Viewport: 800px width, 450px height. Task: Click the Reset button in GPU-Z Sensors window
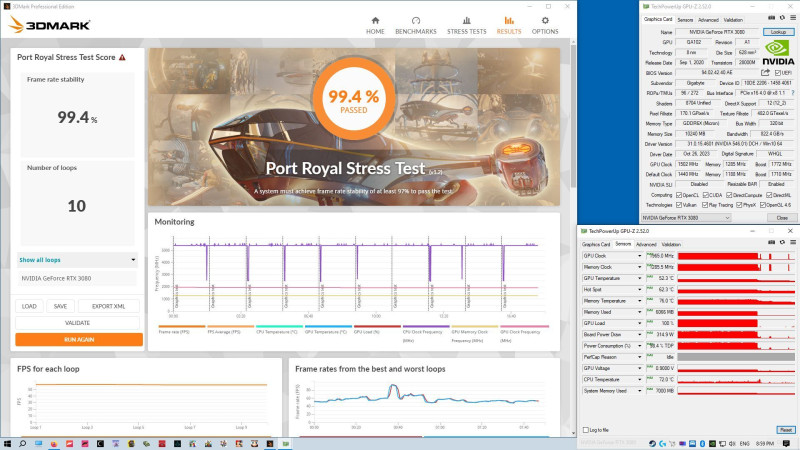tap(785, 430)
